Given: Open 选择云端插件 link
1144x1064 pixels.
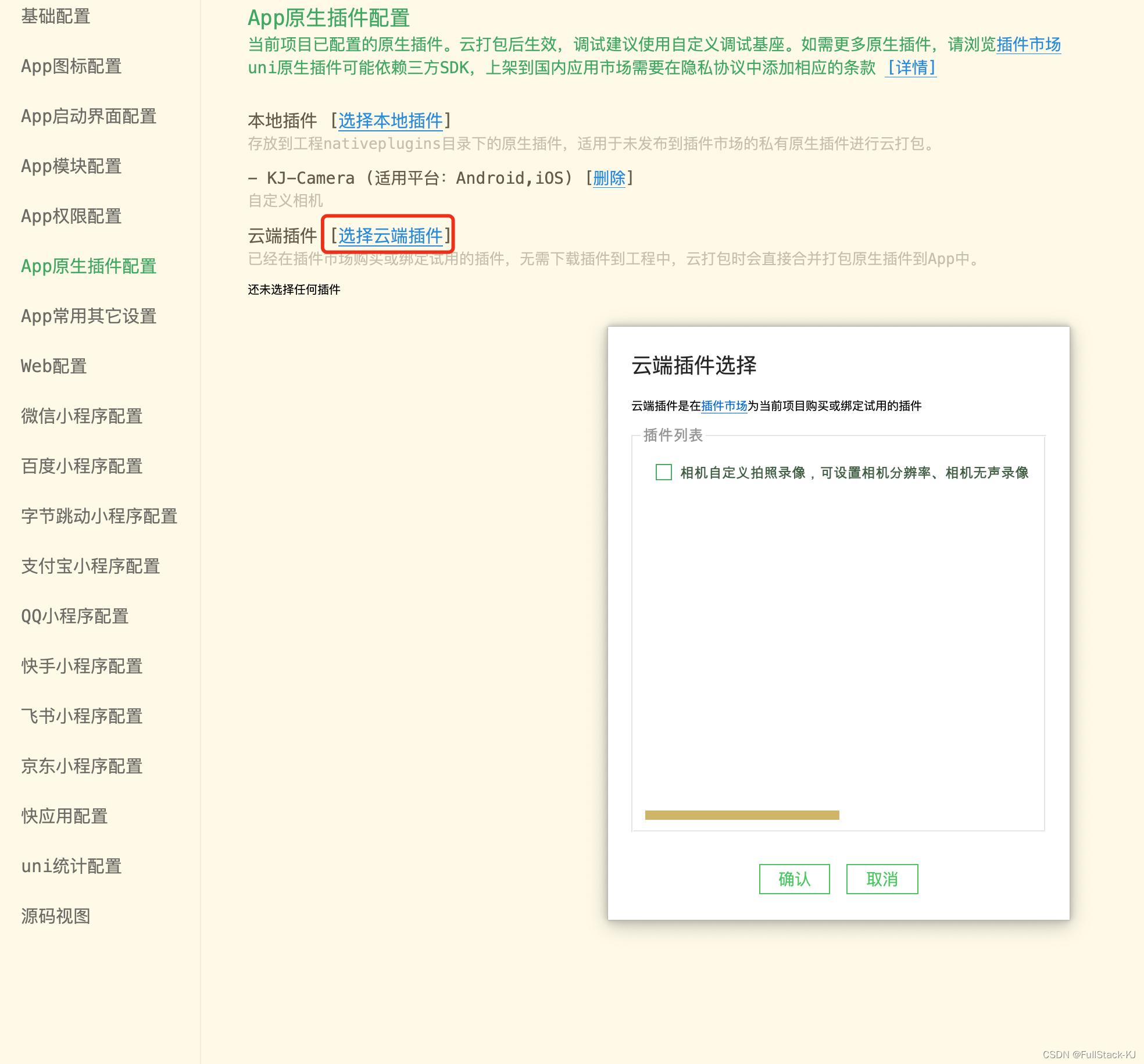Looking at the screenshot, I should click(x=390, y=235).
